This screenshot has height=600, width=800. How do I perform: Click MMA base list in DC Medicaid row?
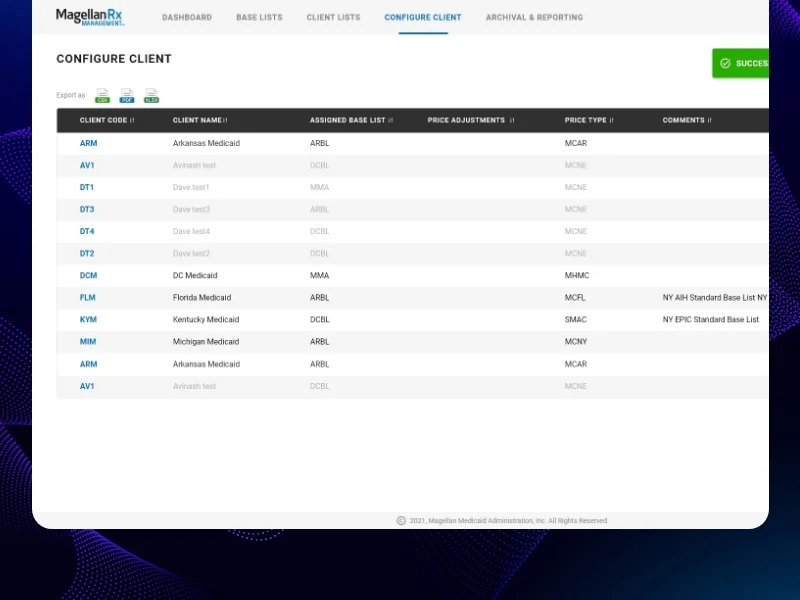(319, 276)
